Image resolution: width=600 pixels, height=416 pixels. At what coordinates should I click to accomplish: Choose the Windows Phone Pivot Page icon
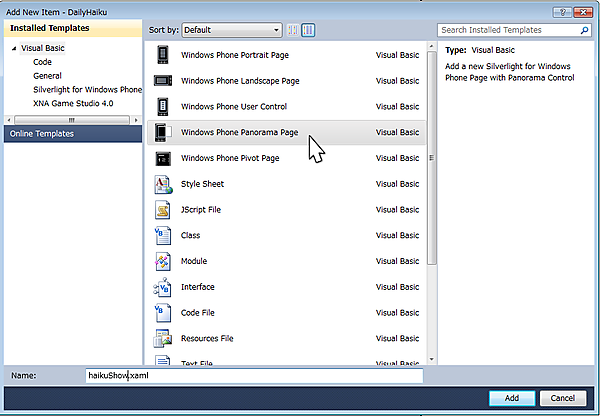click(x=164, y=158)
